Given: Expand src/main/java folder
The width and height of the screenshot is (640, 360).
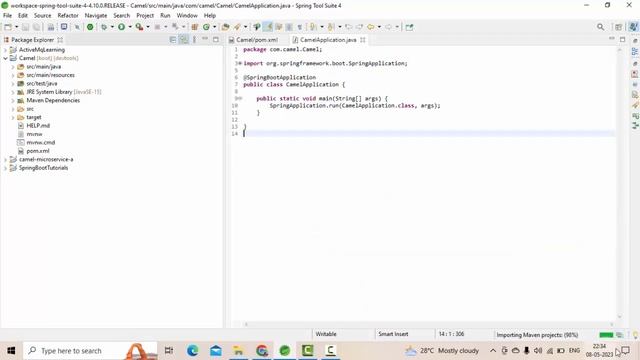Looking at the screenshot, I should point(13,67).
